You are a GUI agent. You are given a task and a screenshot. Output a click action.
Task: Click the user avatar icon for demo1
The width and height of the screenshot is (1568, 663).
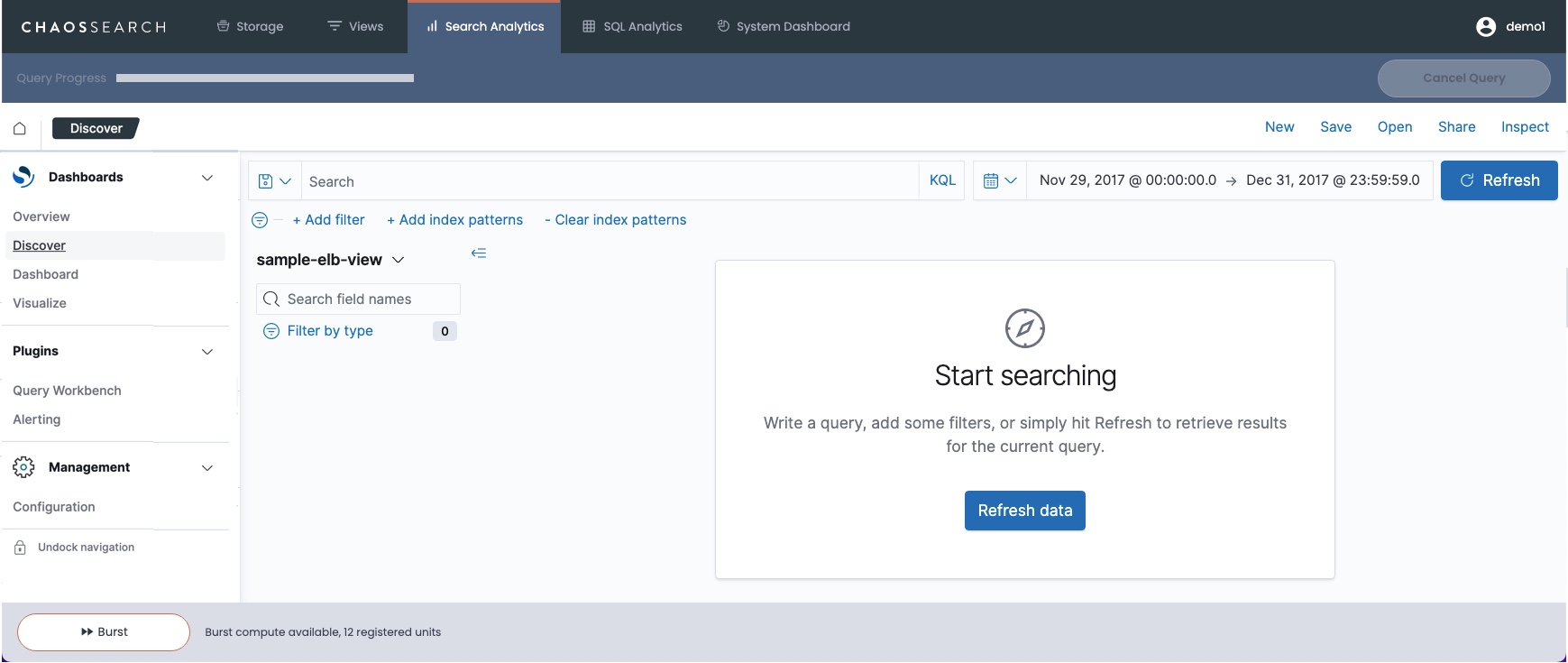(x=1486, y=27)
